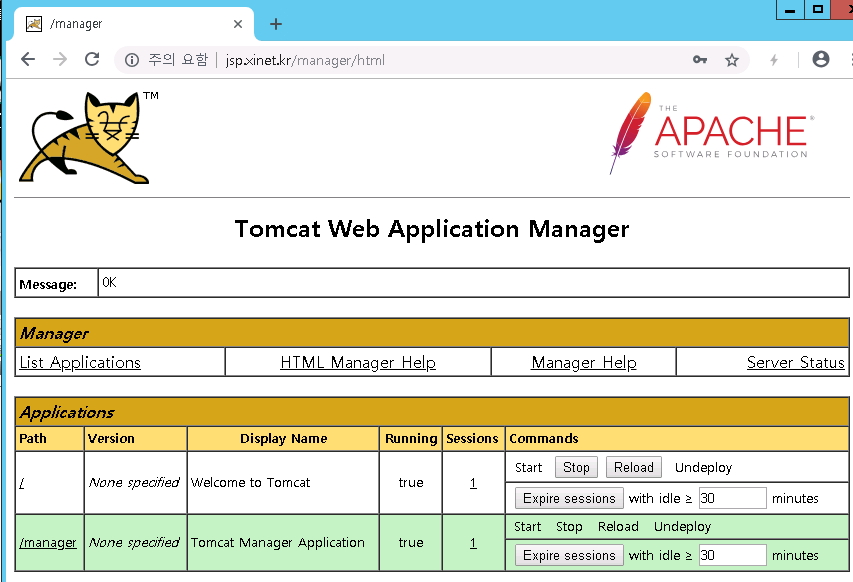Reload the Welcome to Tomcat application
This screenshot has height=582, width=853.
(633, 467)
